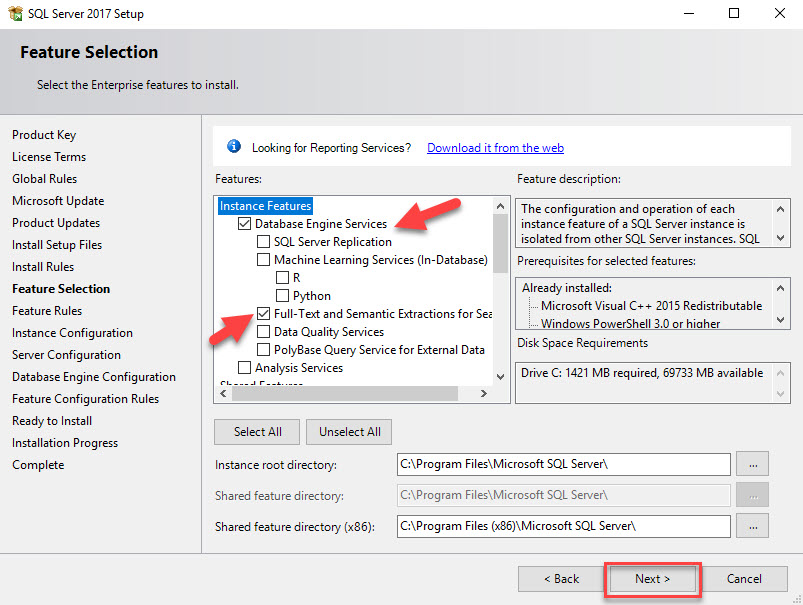Select the Ready to Install step
803x605 pixels.
(52, 421)
